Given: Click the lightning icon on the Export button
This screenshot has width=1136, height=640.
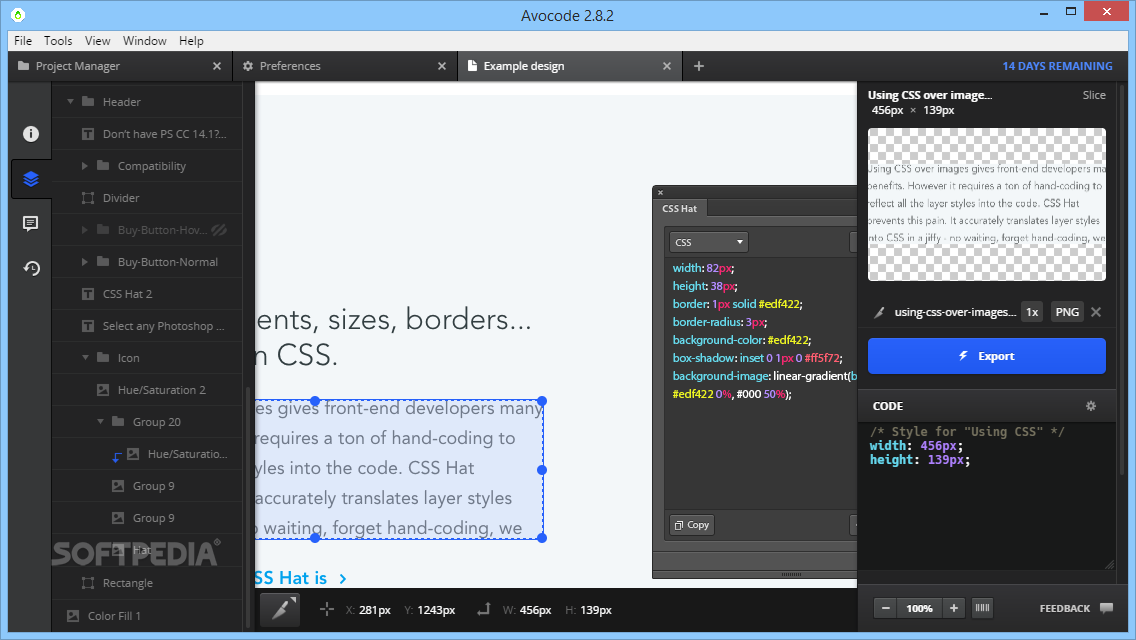Looking at the screenshot, I should coord(963,356).
